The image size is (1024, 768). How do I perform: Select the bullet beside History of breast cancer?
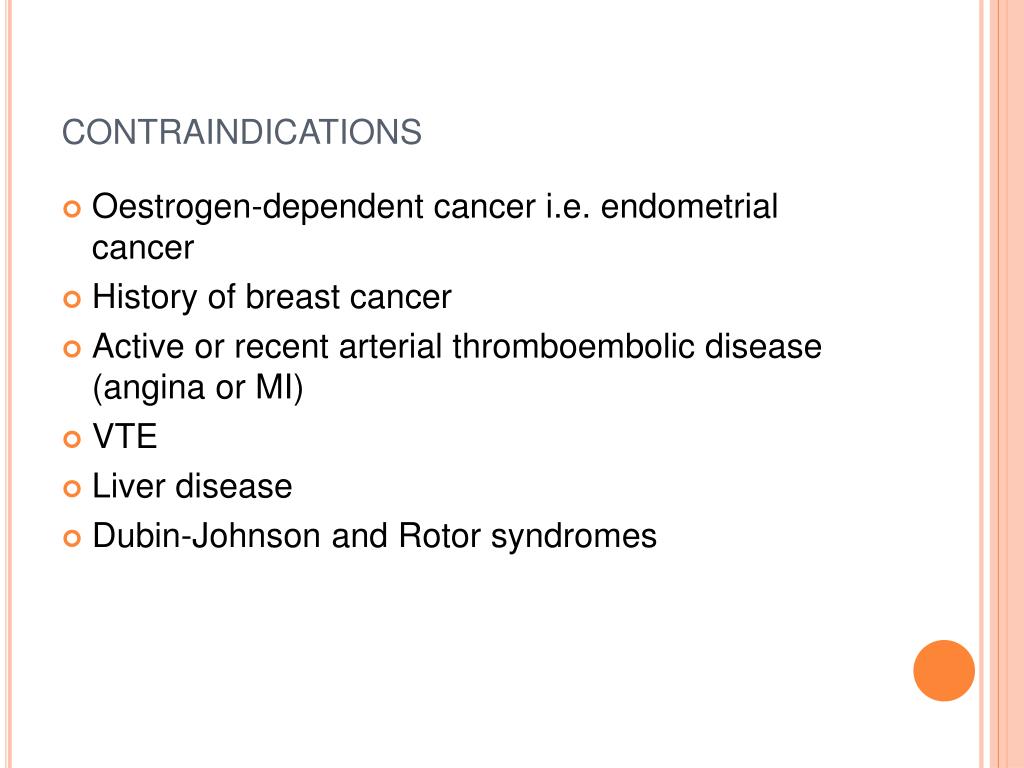pyautogui.click(x=72, y=299)
